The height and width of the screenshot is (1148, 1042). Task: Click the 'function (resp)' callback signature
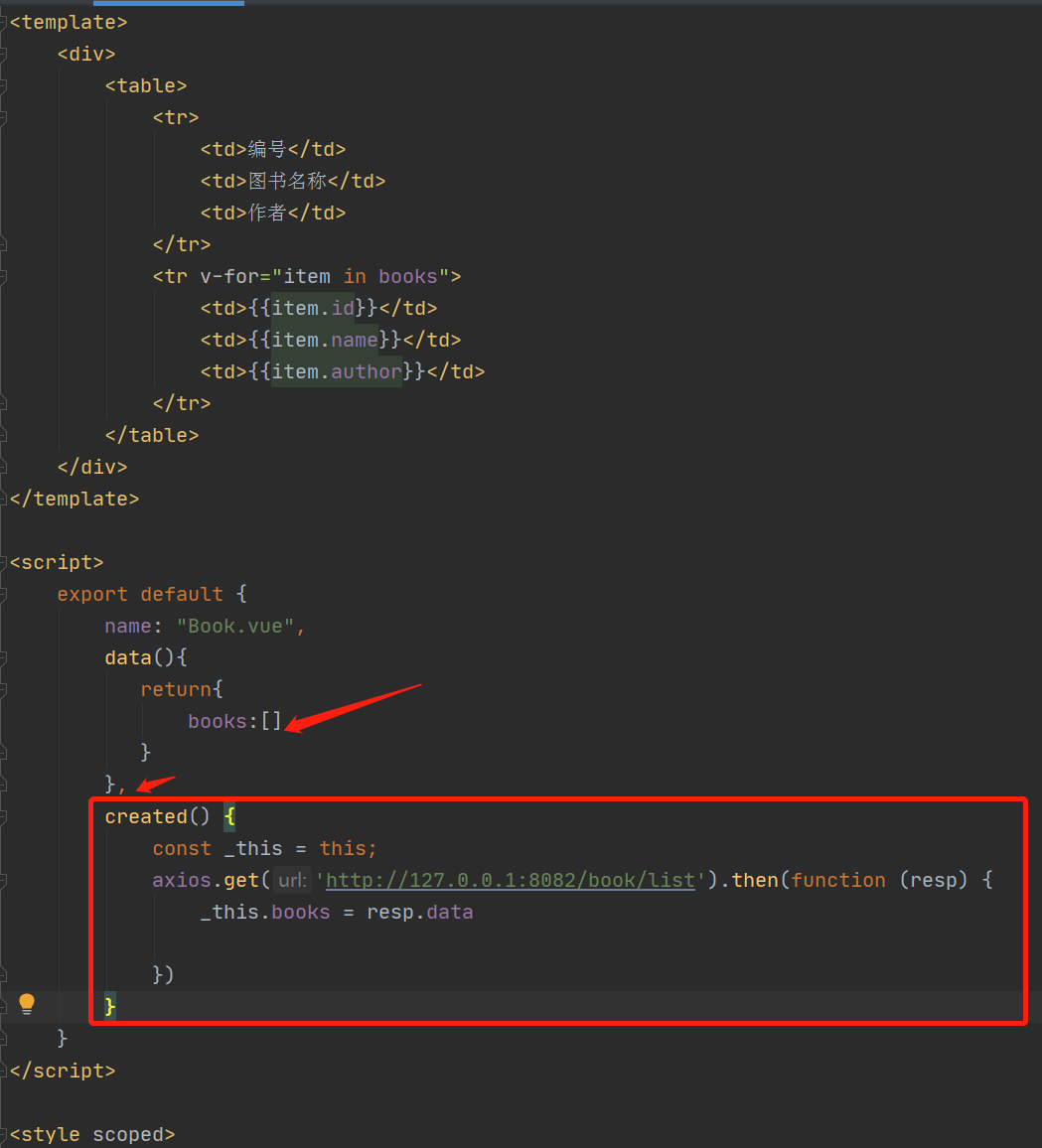(x=879, y=880)
